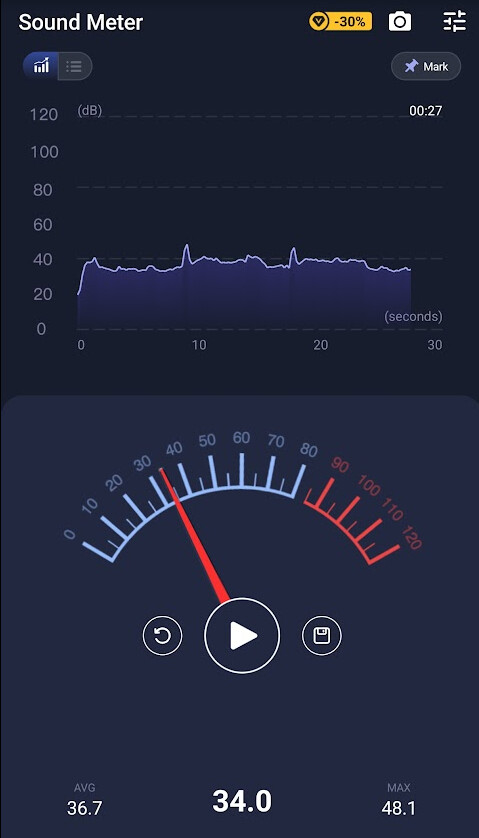Open the settings sliders icon

click(454, 22)
